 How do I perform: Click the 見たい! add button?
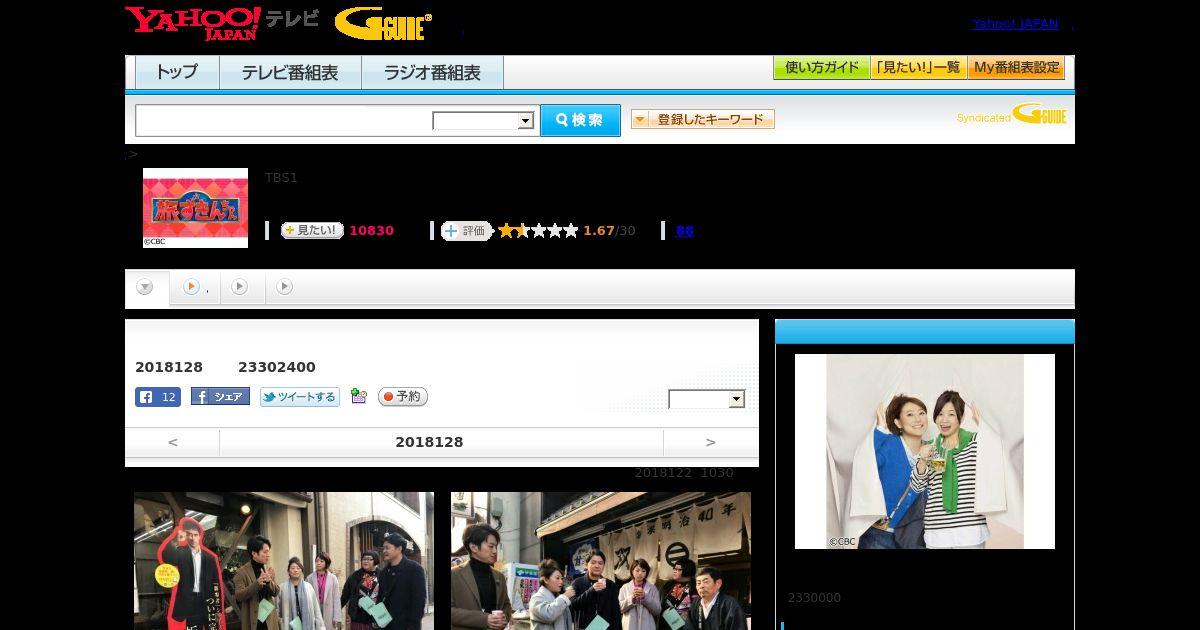[312, 230]
